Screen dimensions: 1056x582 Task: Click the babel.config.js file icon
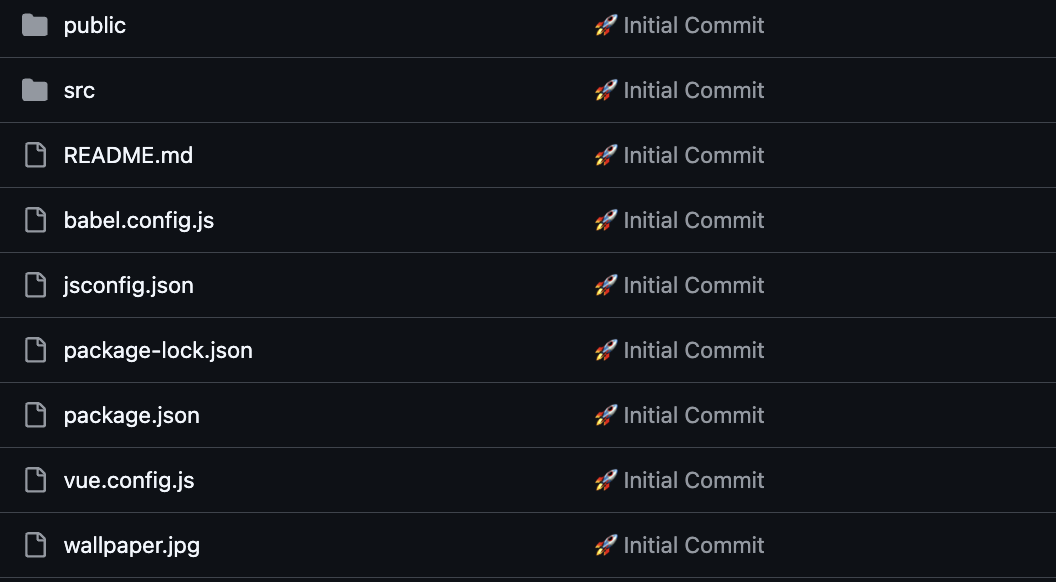tap(35, 220)
